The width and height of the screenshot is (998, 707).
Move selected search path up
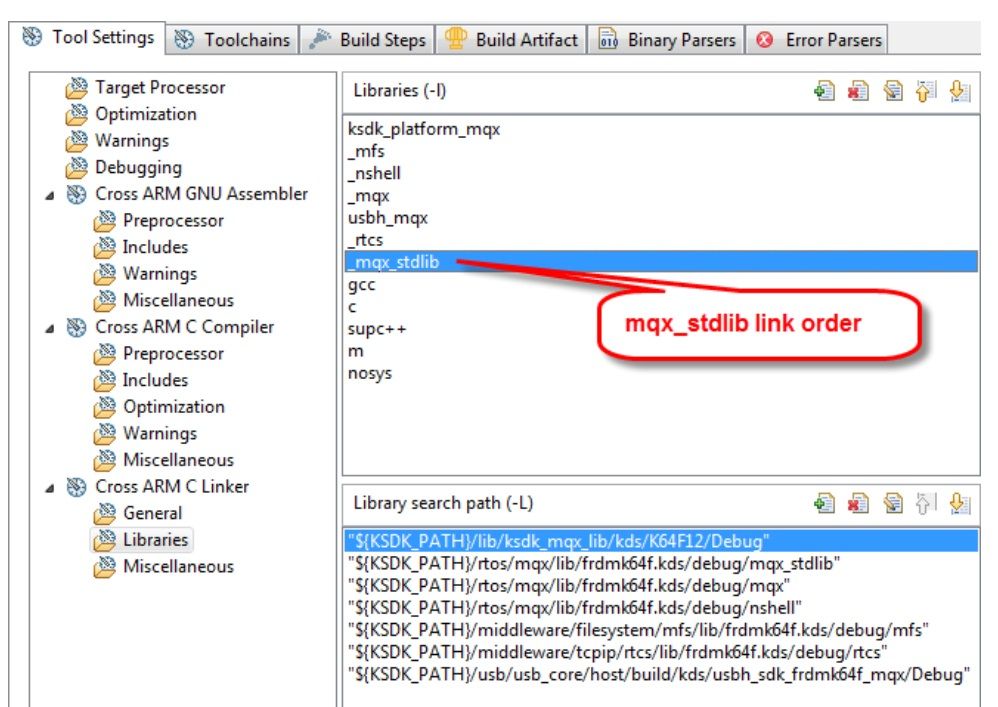pos(926,503)
